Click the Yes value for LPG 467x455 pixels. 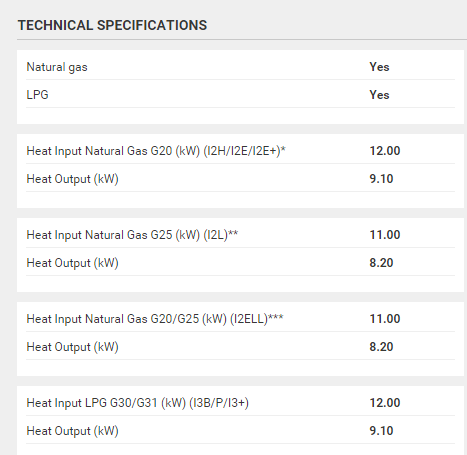[379, 95]
